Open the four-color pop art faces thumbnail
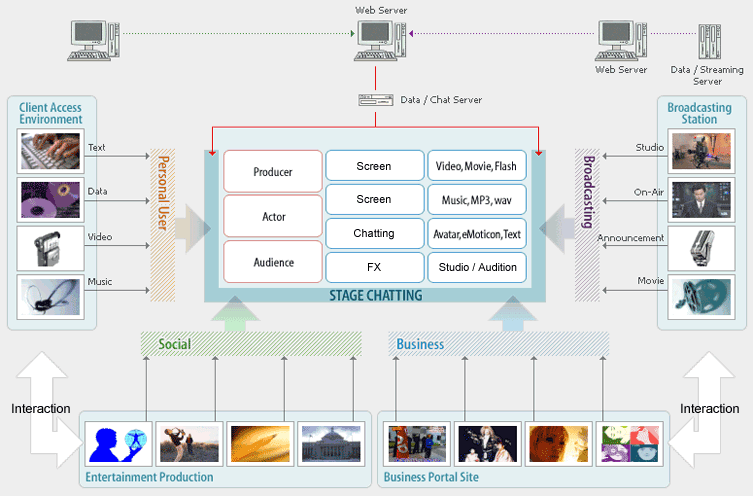Viewport: 753px width, 496px height. (x=630, y=444)
